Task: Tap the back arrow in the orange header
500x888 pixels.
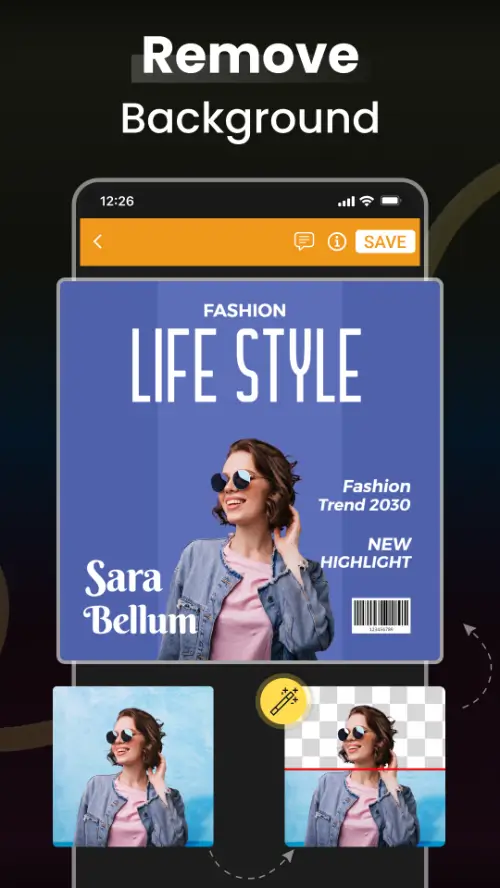Action: [x=98, y=242]
